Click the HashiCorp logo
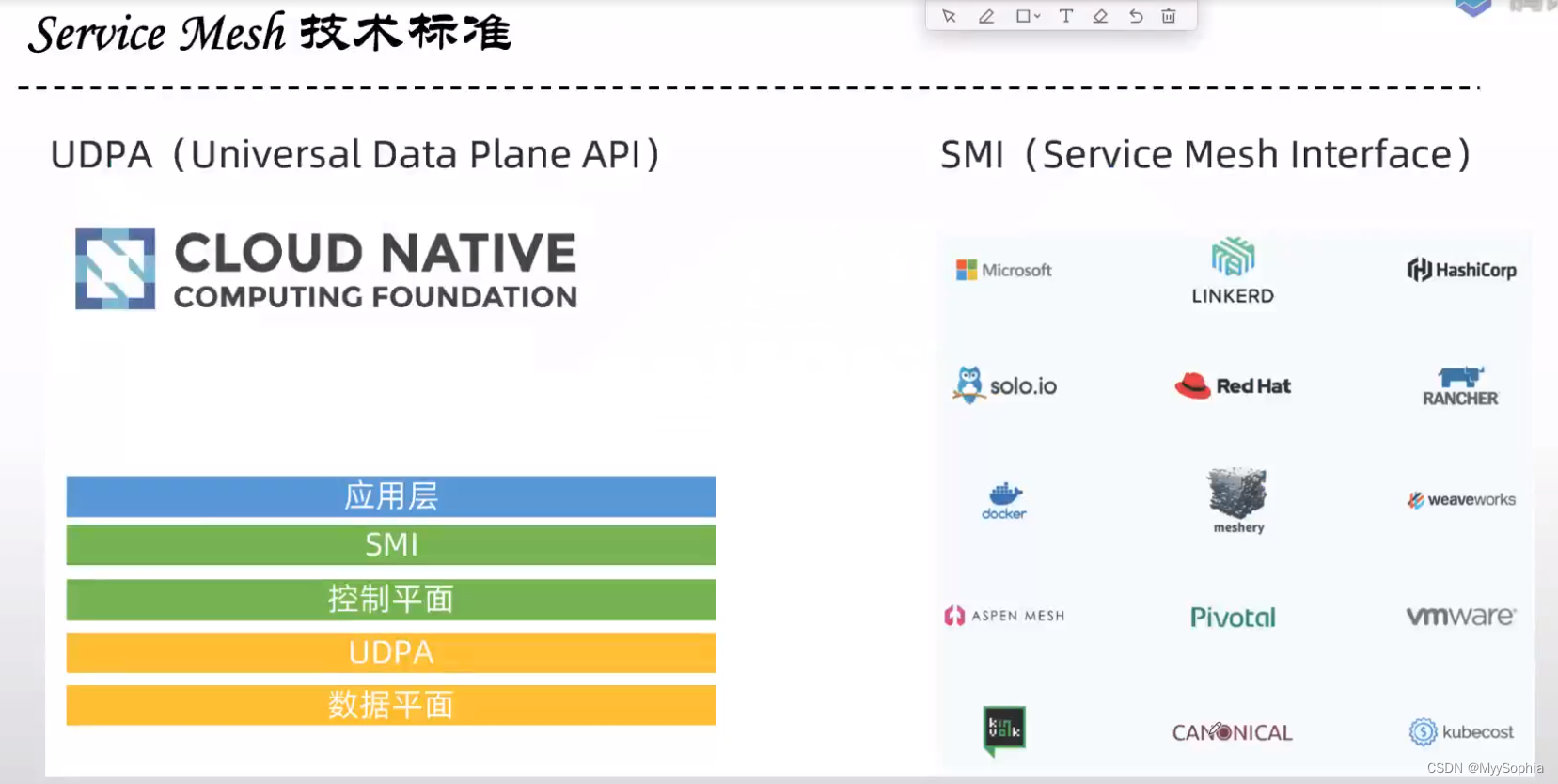Screen dimensions: 1558x784 (1461, 270)
